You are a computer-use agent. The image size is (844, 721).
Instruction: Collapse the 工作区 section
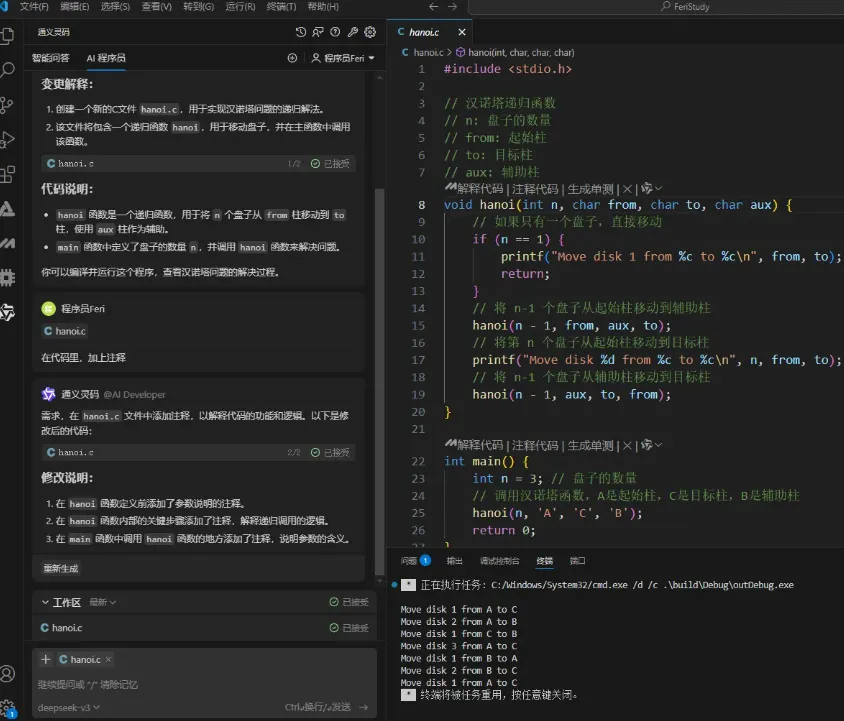click(45, 602)
